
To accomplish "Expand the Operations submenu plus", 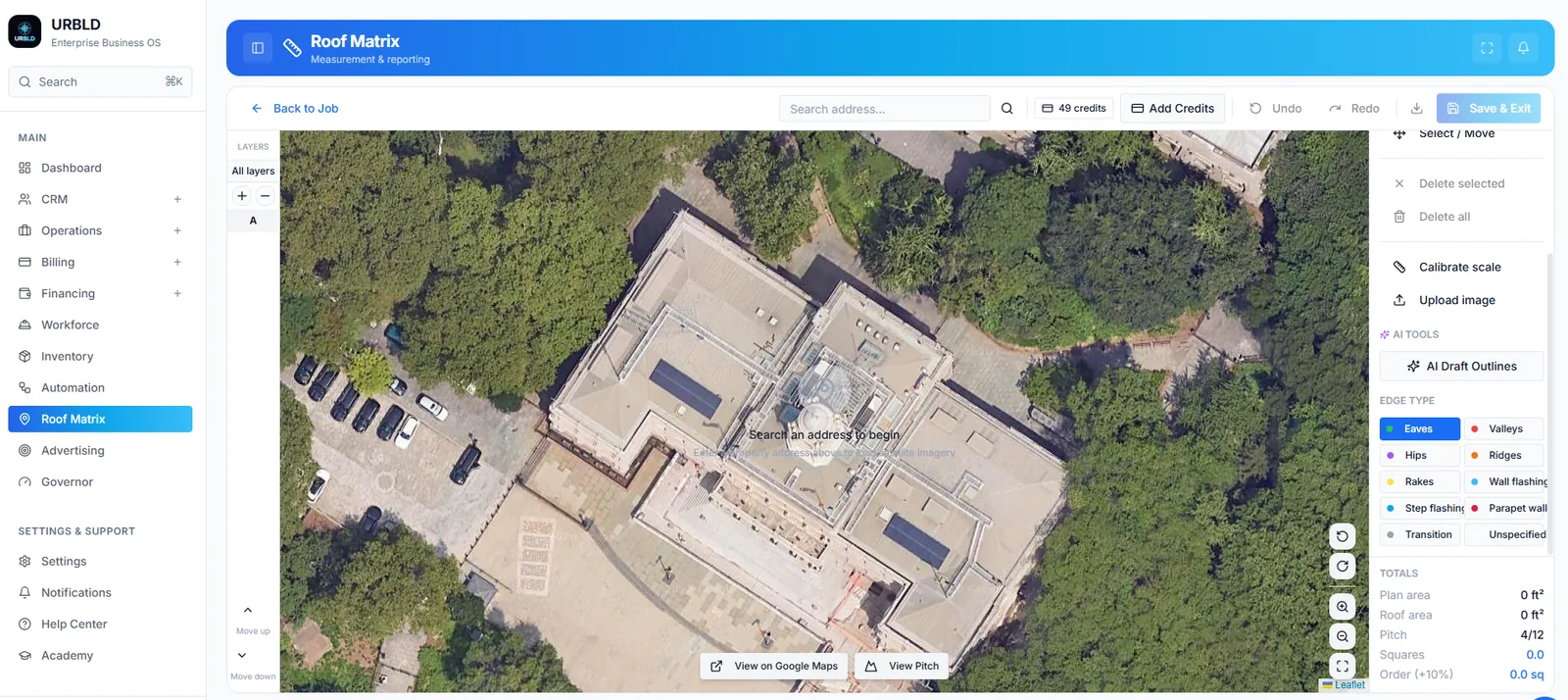I will pos(177,230).
